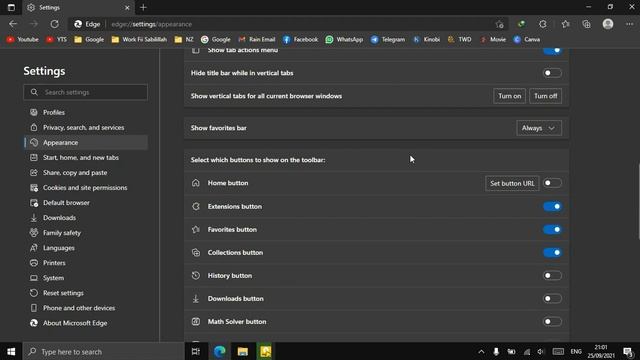640x360 pixels.
Task: Open Default browser settings
Action: 86,203
